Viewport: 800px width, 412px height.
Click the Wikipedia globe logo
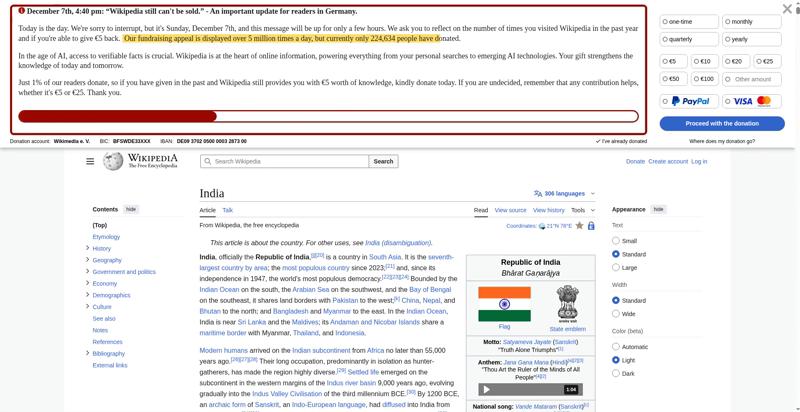[x=113, y=161]
